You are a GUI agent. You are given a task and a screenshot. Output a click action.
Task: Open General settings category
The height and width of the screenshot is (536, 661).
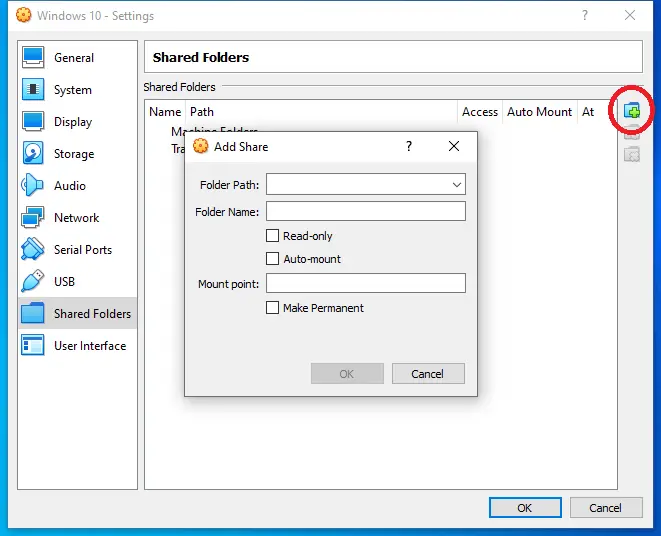[x=78, y=58]
